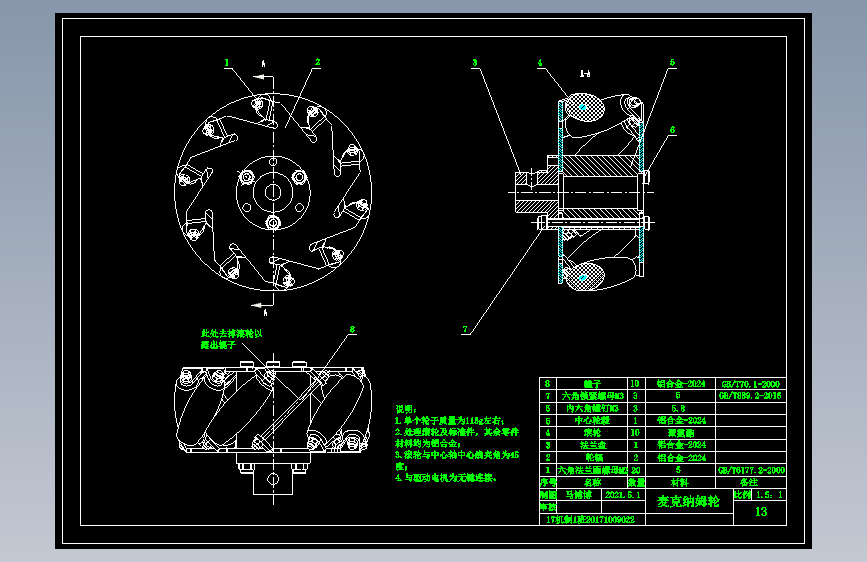Click the part name 法兰盘
The width and height of the screenshot is (867, 562).
click(x=593, y=445)
